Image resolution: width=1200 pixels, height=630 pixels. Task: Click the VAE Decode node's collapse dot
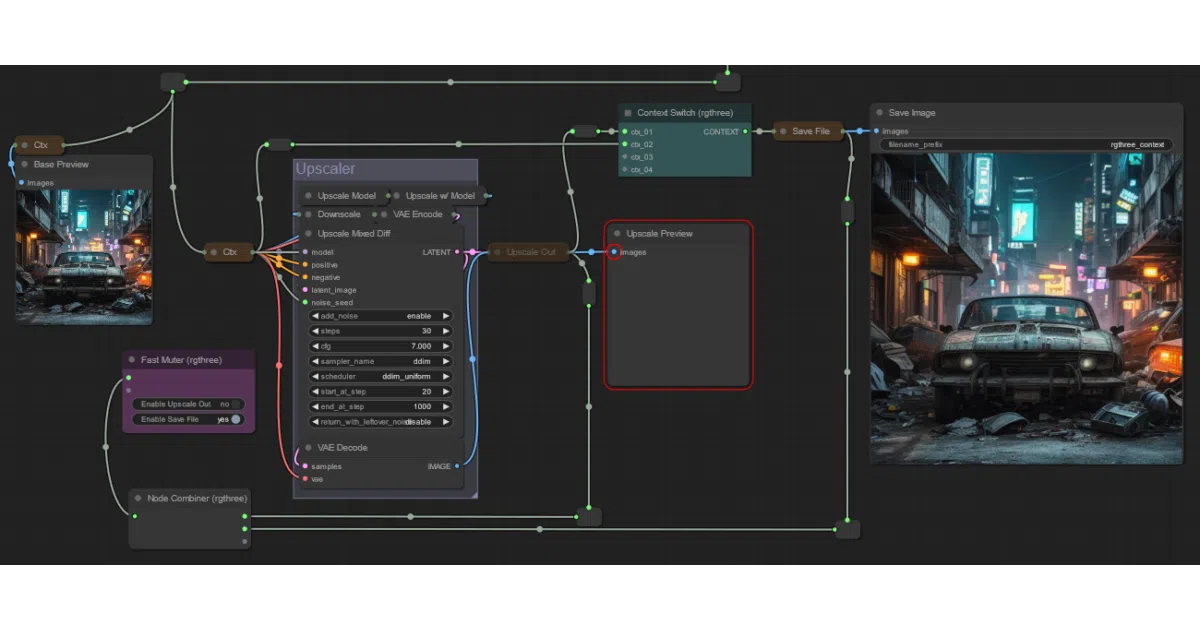coord(308,448)
